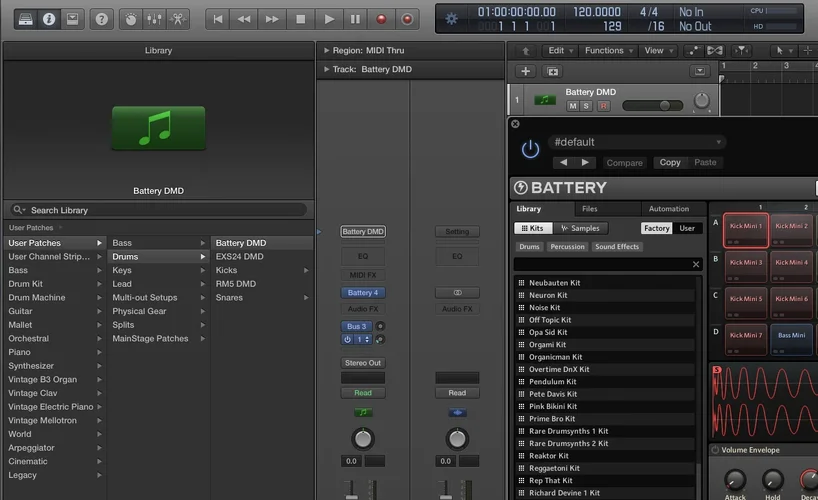Screen dimensions: 818x500
Task: Click the Quick Help question mark icon
Action: pyautogui.click(x=101, y=18)
